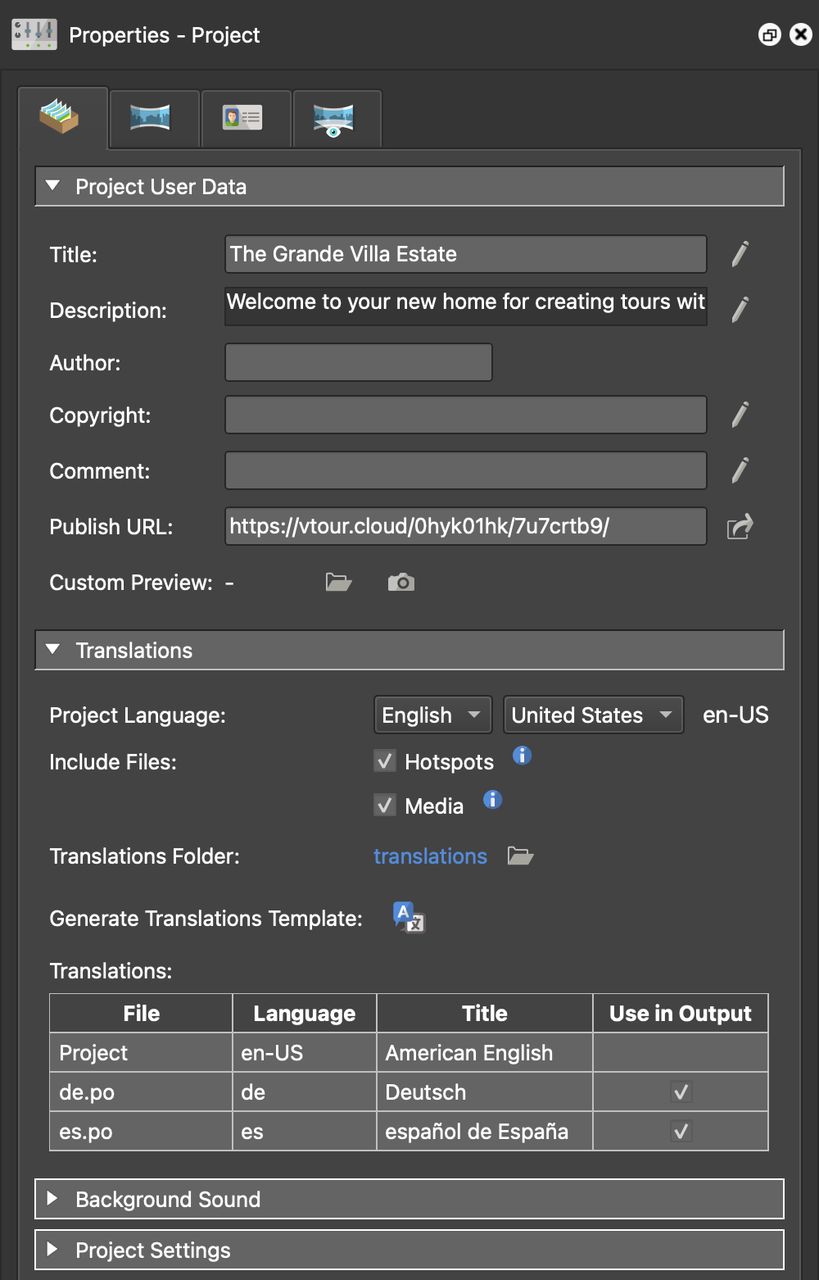This screenshot has height=1280, width=819.
Task: Click the Copyright edit pencil icon
Action: (x=740, y=414)
